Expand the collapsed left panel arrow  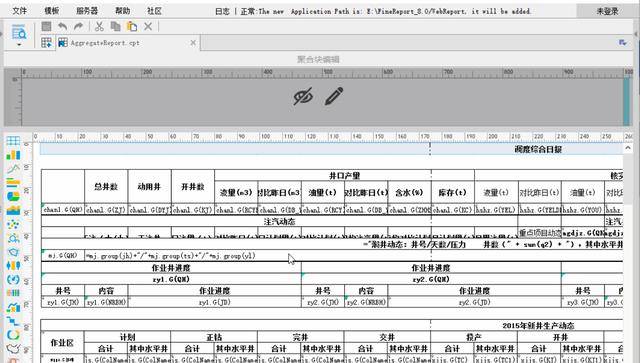coord(2,33)
